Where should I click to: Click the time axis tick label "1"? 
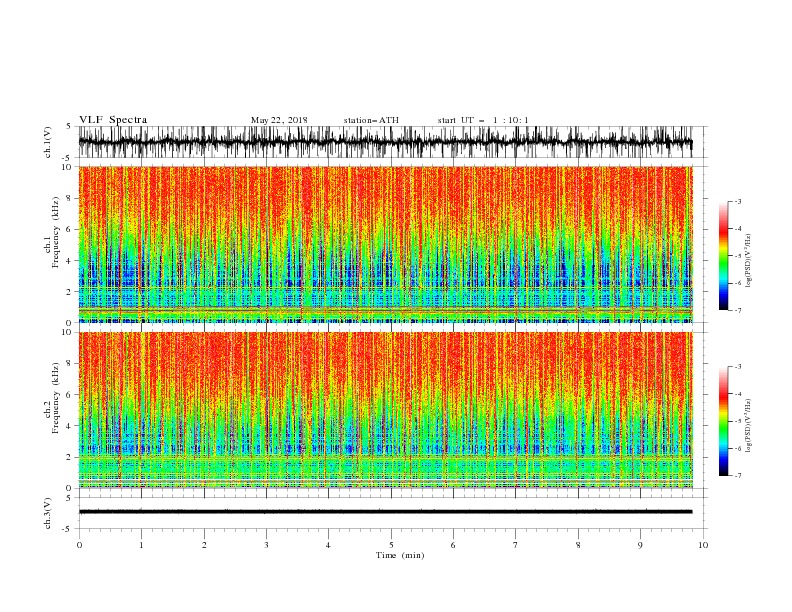pos(141,545)
